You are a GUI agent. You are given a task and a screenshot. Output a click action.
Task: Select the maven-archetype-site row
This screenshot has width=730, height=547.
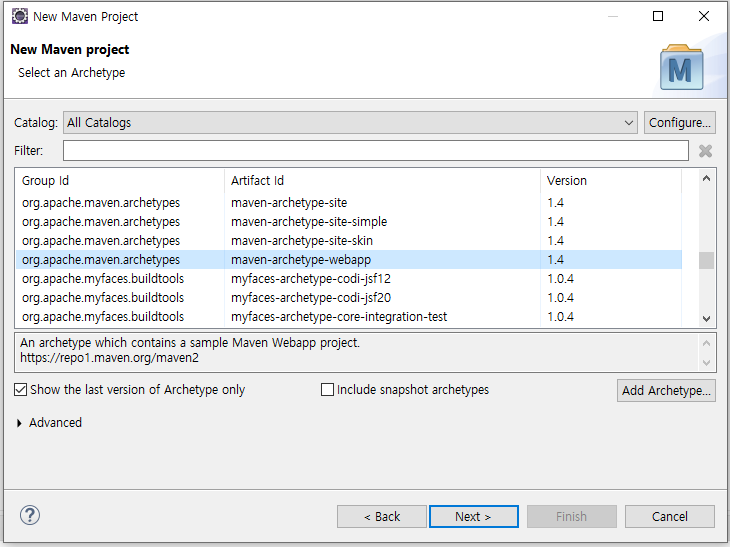[x=349, y=203]
